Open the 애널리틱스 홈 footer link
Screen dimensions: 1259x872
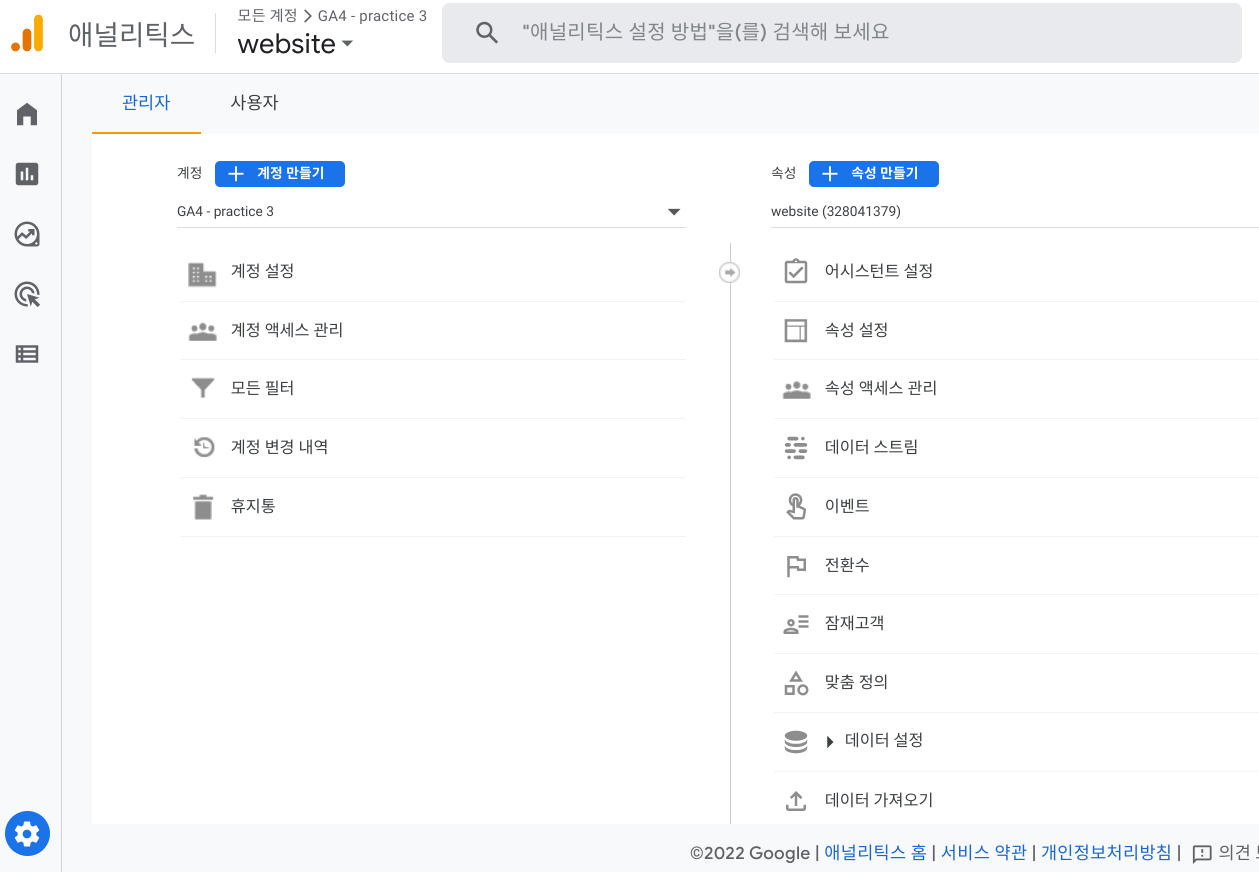pos(875,853)
